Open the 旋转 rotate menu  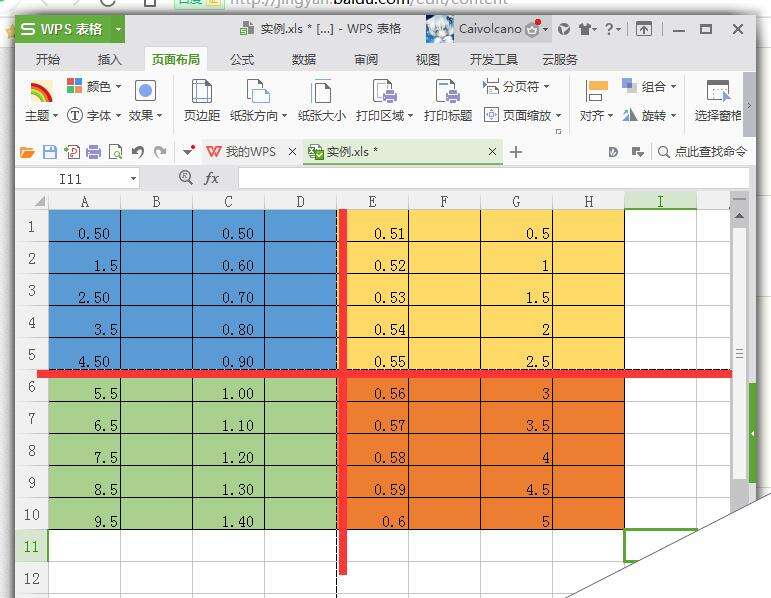pos(649,116)
